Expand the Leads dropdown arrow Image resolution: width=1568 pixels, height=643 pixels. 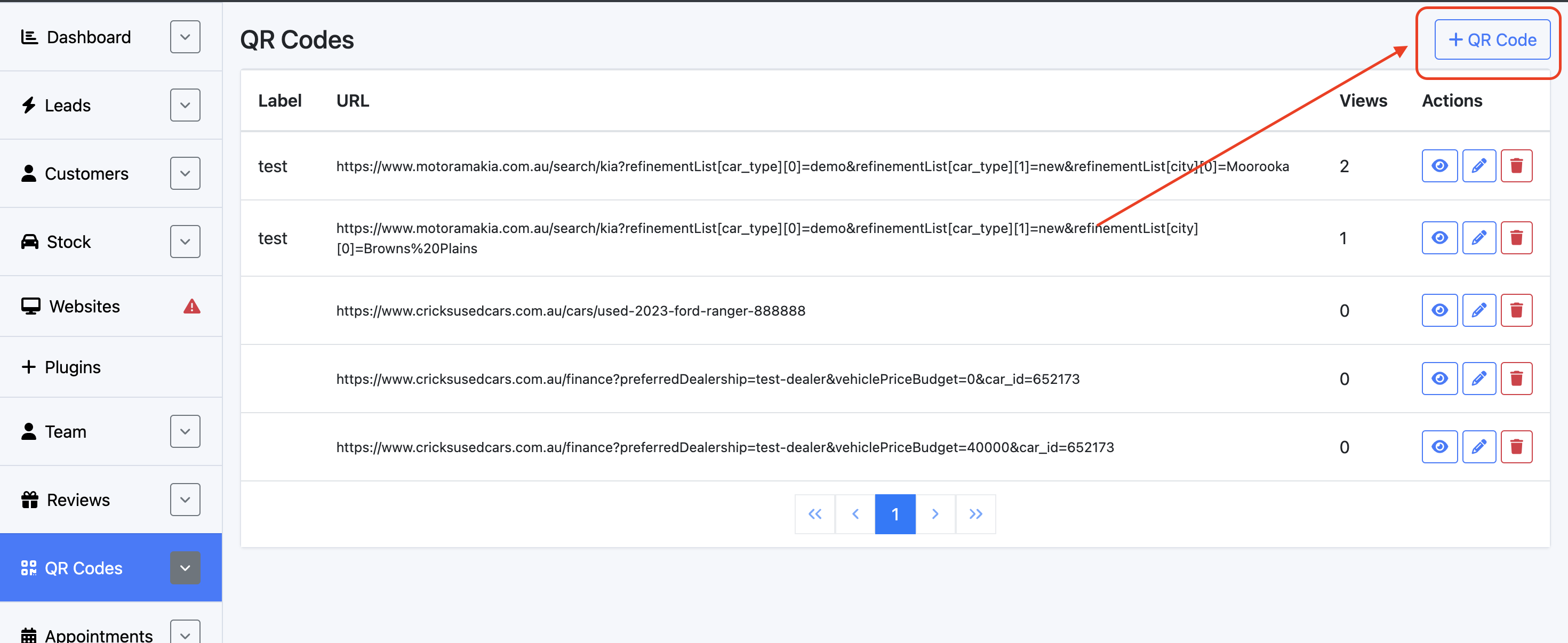point(185,105)
